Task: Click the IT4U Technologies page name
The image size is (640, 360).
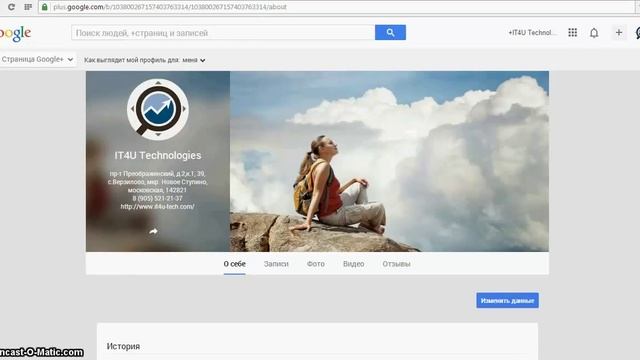Action: coord(158,156)
